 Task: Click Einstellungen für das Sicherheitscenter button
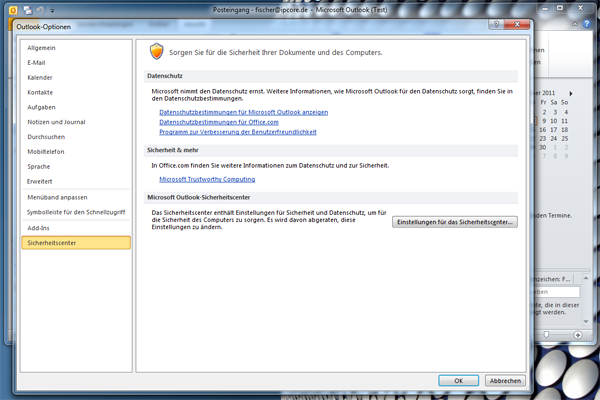[x=455, y=222]
